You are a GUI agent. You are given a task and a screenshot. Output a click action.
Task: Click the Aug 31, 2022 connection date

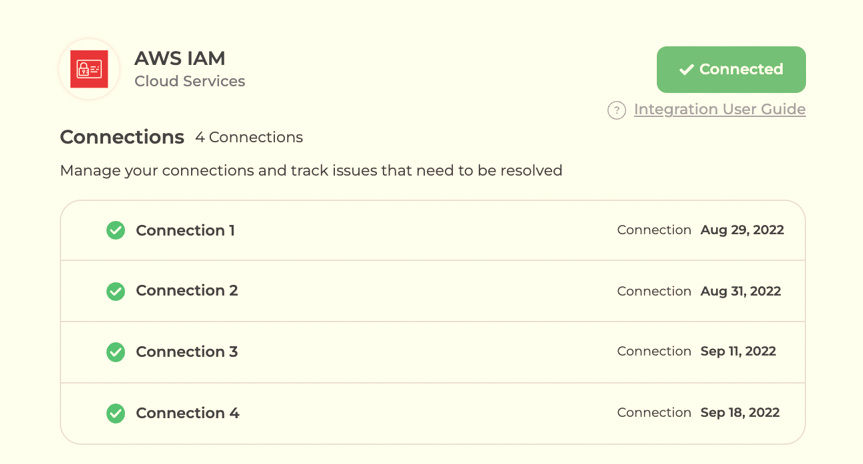(740, 291)
